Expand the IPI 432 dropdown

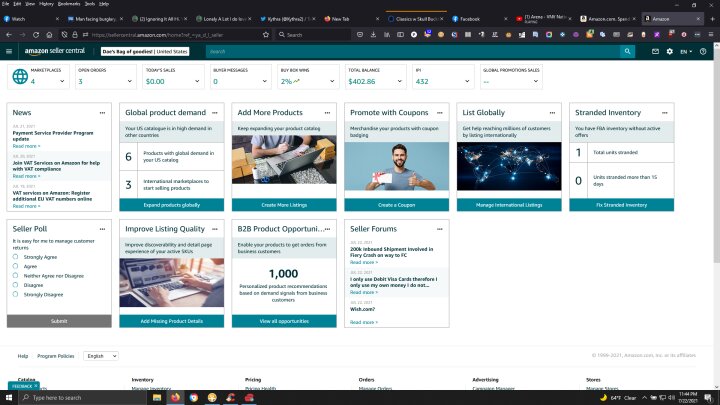tap(467, 81)
